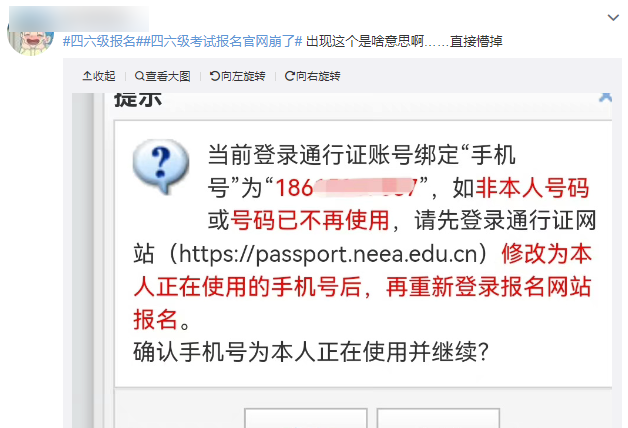Click the counterclockwise rotate icon
Image resolution: width=628 pixels, height=428 pixels.
tap(215, 76)
